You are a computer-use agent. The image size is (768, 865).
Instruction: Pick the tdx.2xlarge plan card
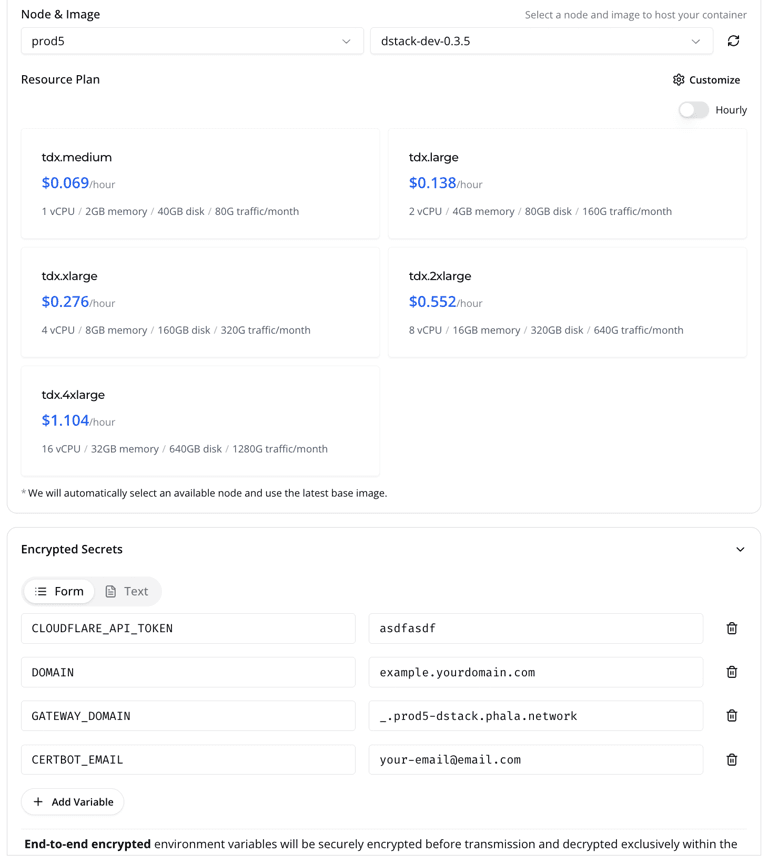(x=567, y=302)
